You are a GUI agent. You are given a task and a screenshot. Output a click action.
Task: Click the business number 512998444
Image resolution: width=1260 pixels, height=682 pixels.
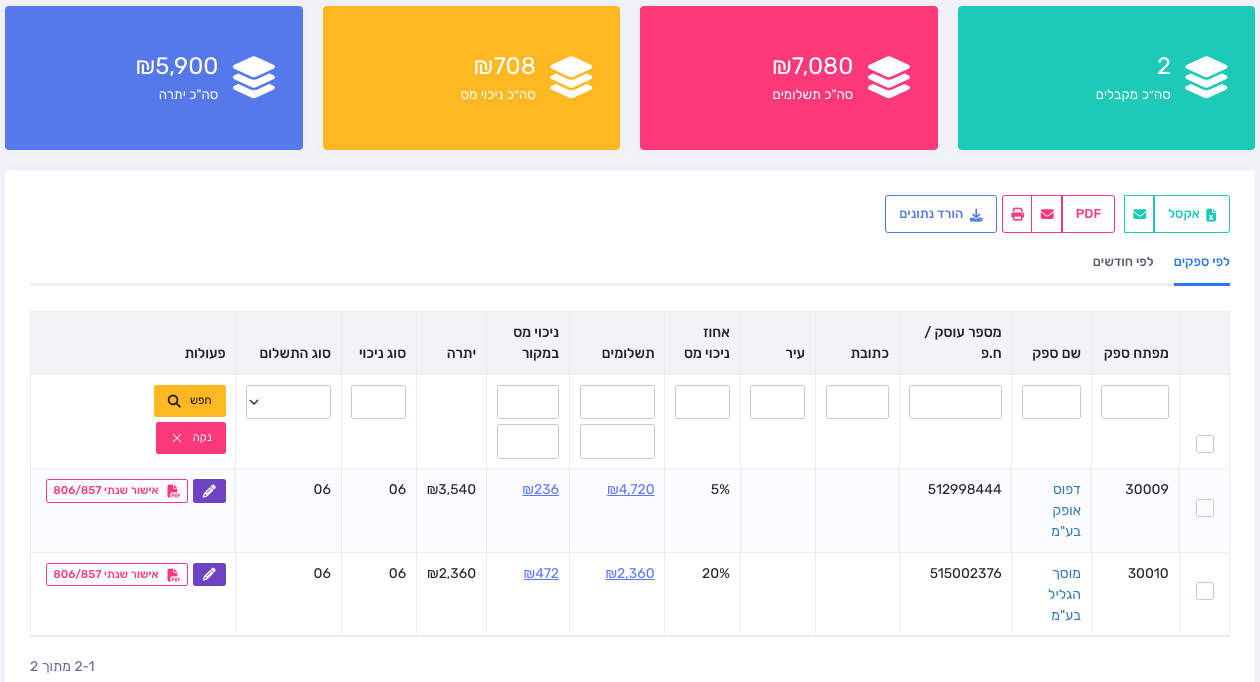point(965,490)
